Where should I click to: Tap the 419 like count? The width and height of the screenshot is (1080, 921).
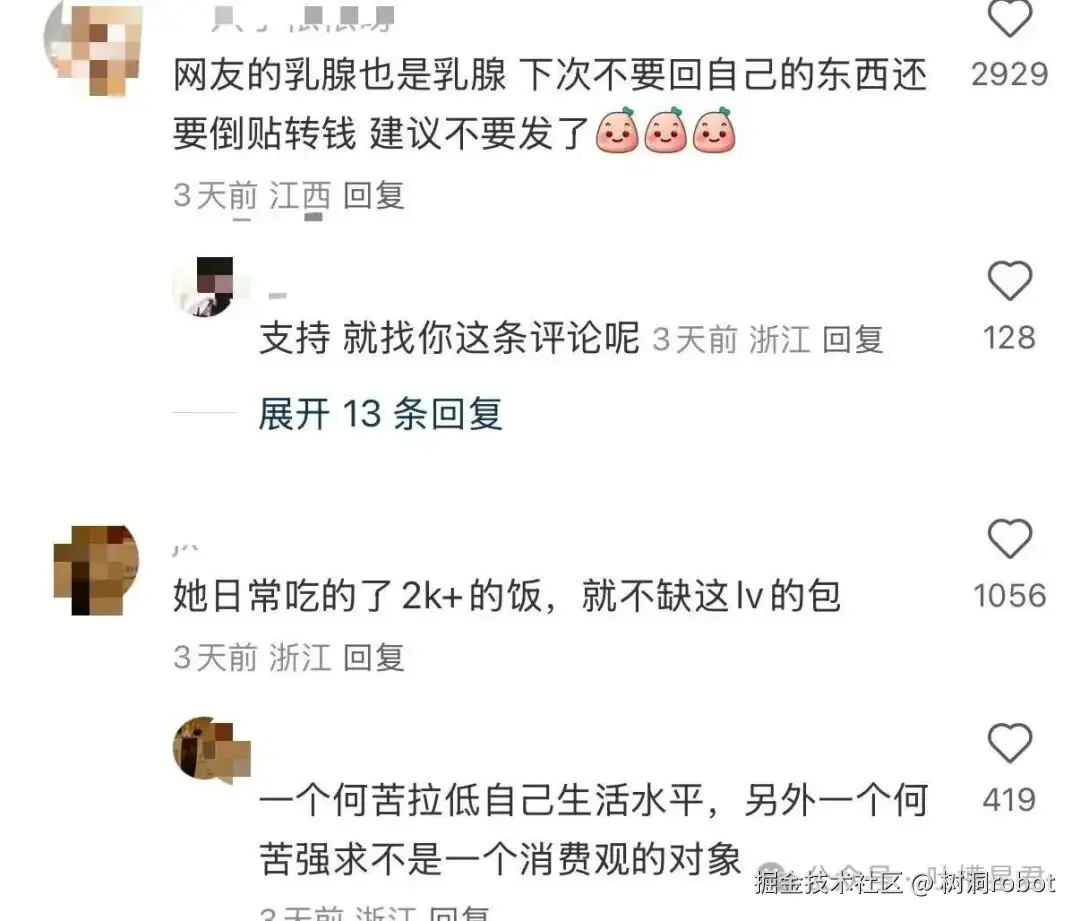point(1010,800)
